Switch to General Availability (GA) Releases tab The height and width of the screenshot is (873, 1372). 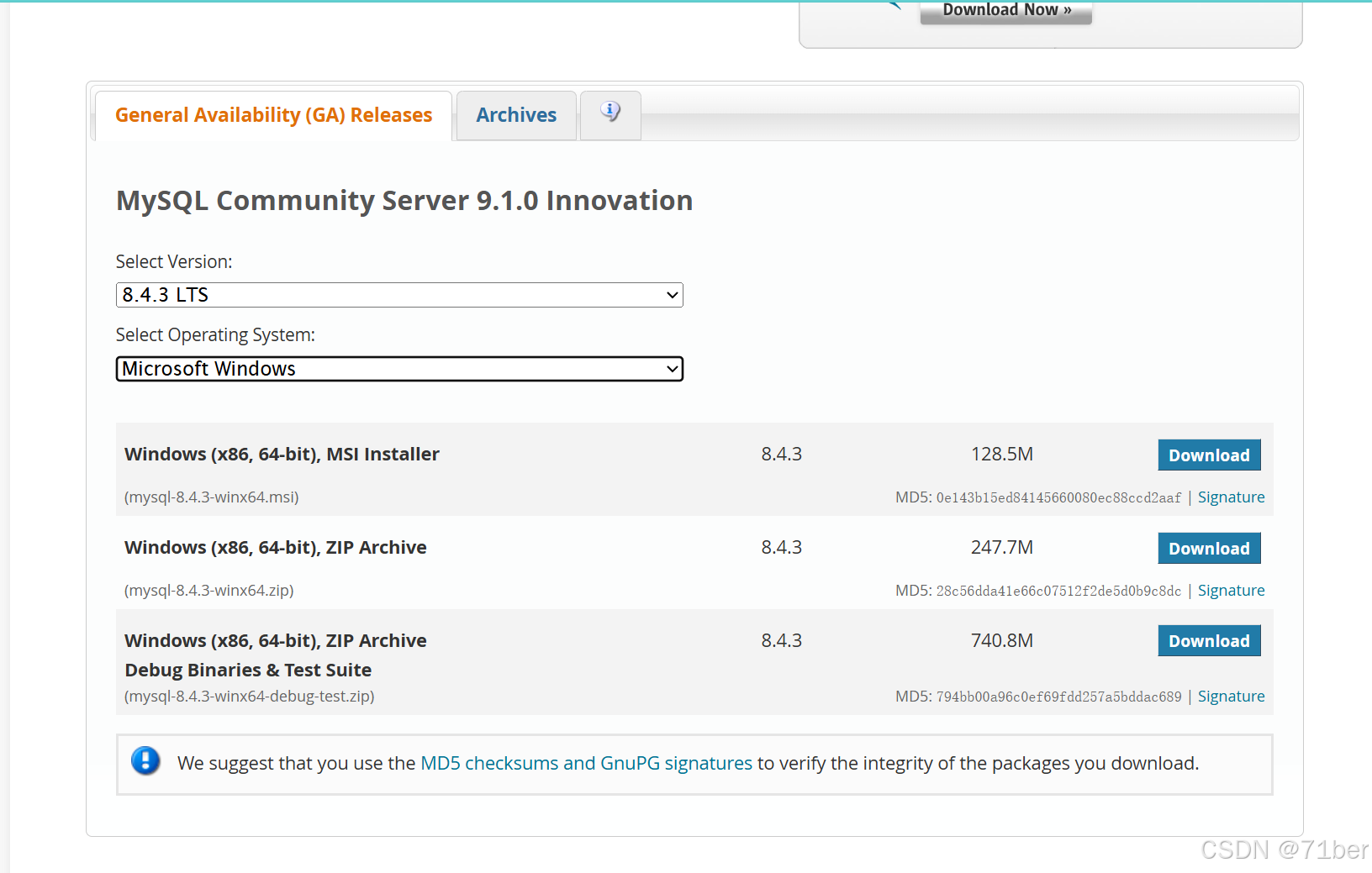273,115
